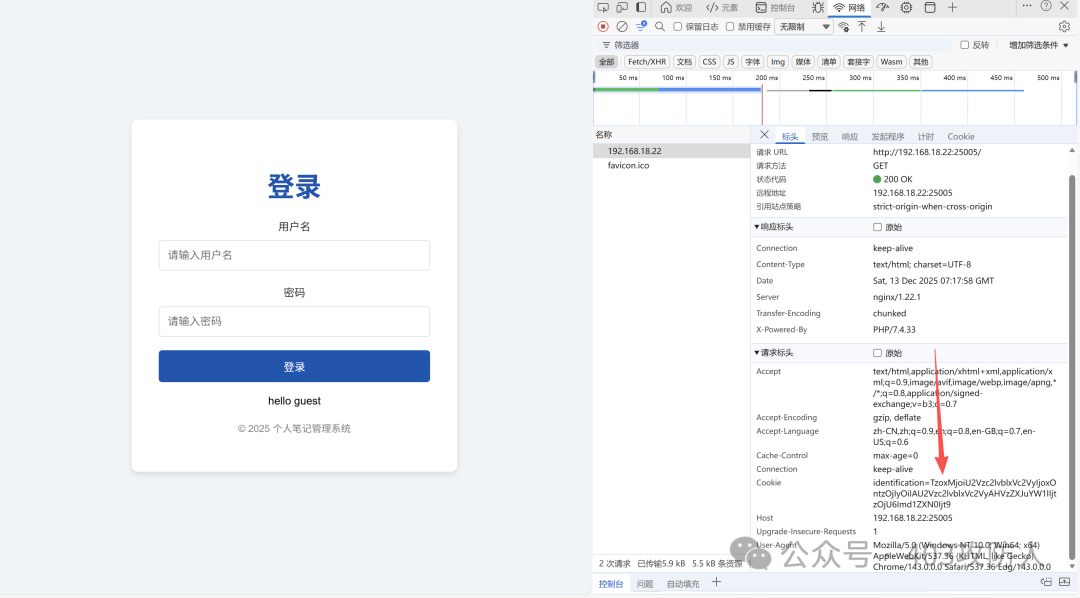1080x598 pixels.
Task: Switch to the 控制台 tab in top bar
Action: 775,8
